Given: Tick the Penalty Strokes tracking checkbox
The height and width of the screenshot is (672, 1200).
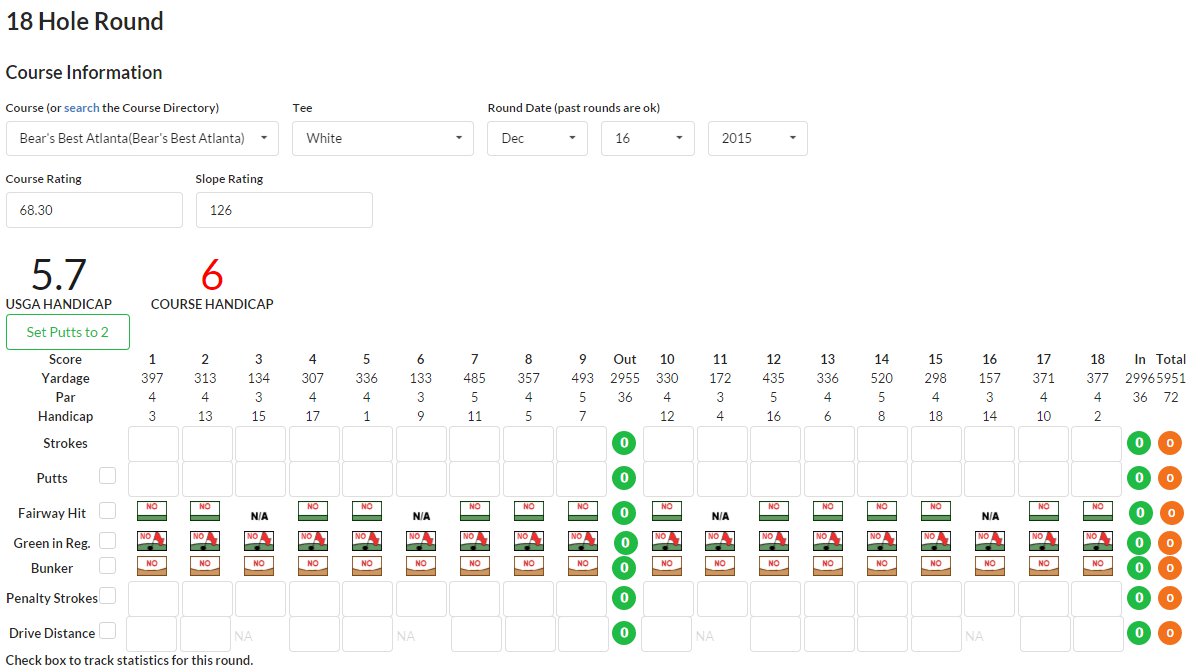Looking at the screenshot, I should pyautogui.click(x=107, y=596).
